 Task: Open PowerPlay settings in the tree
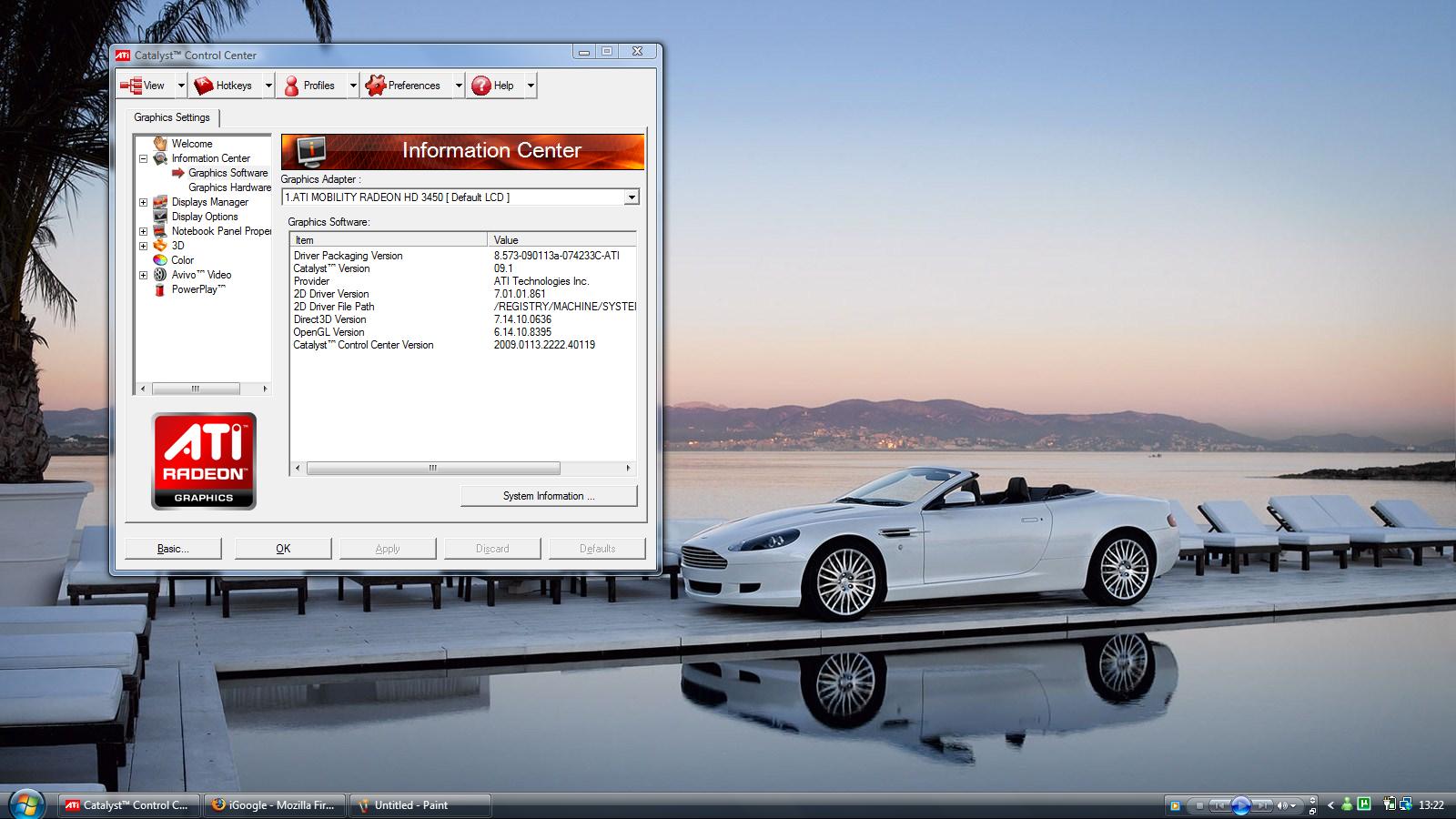point(197,289)
